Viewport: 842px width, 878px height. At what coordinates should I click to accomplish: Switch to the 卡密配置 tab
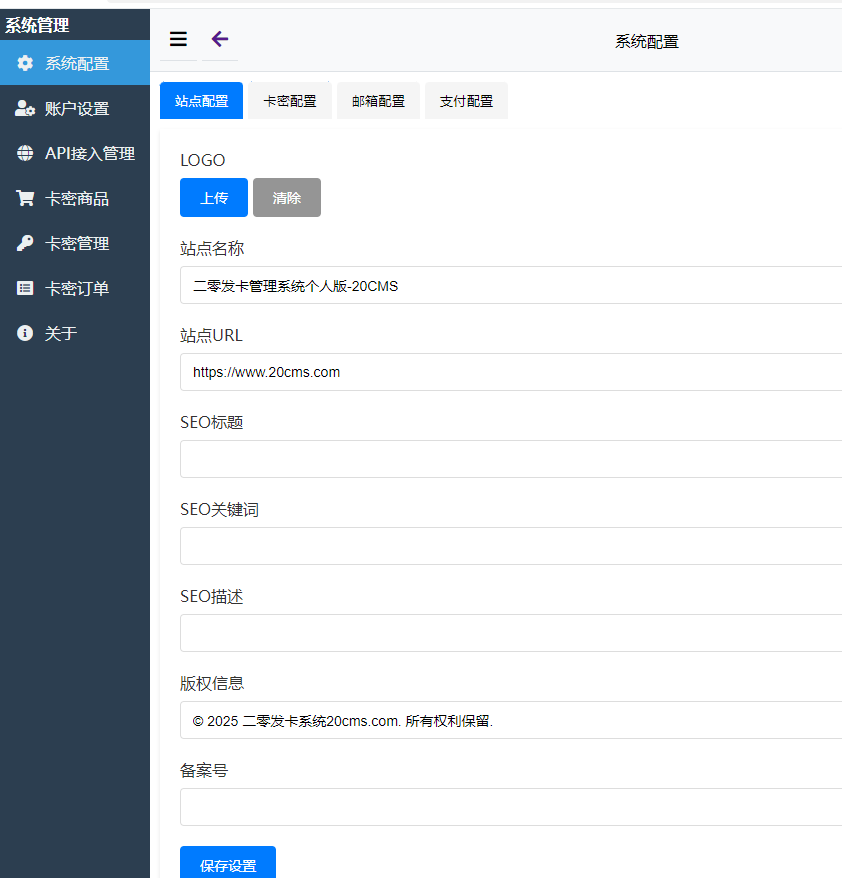290,101
